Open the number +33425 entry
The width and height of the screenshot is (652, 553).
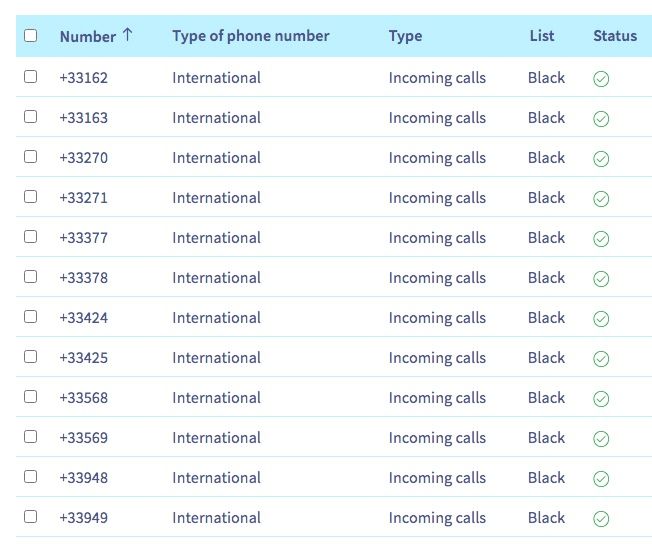pos(84,358)
